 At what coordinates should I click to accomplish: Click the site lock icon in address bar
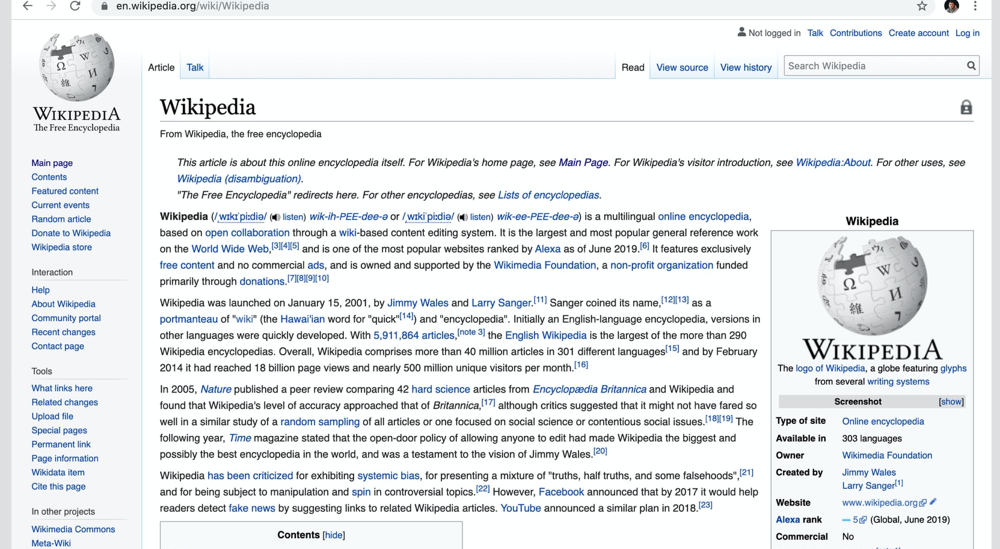coord(104,6)
